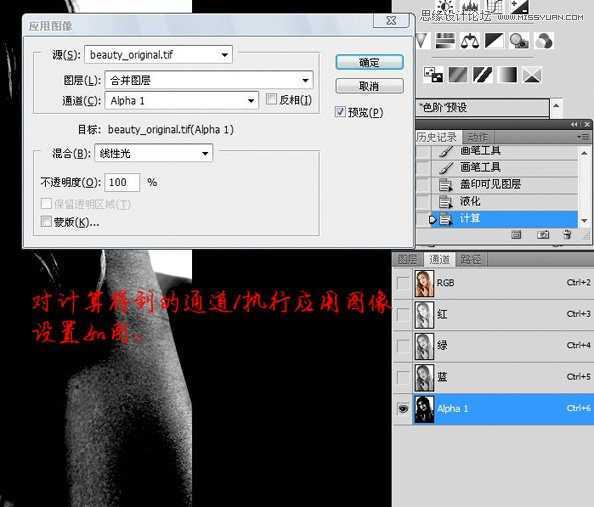This screenshot has height=507, width=594.
Task: Select the 盖印可见图层 history state
Action: (504, 185)
